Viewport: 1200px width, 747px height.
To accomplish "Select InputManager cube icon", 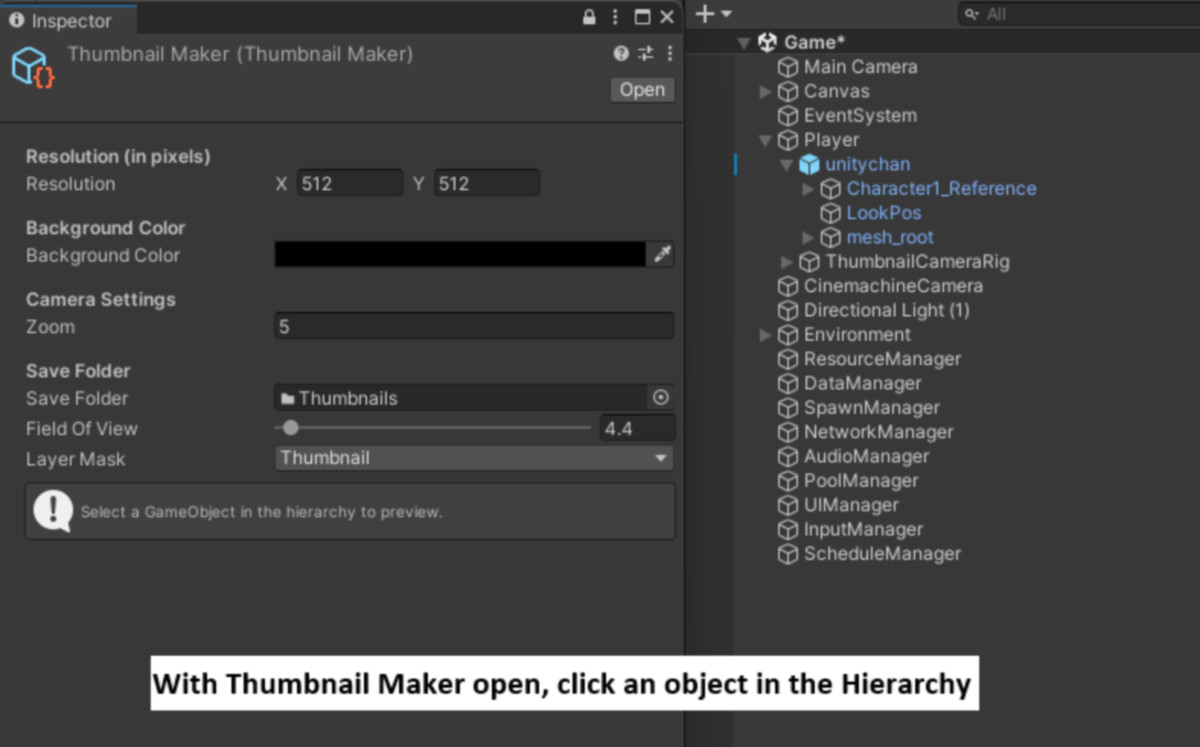I will (x=788, y=530).
